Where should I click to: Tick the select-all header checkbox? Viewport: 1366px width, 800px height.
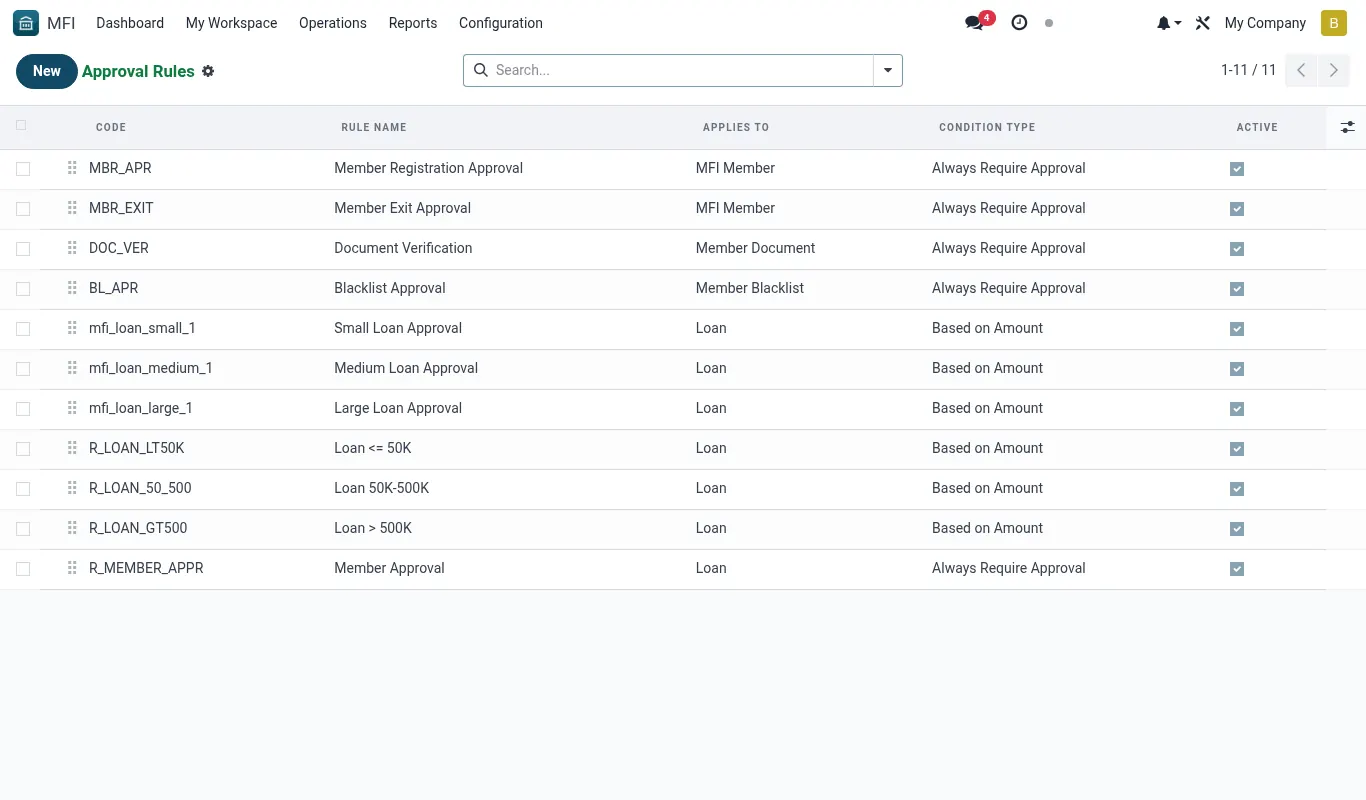tap(22, 126)
